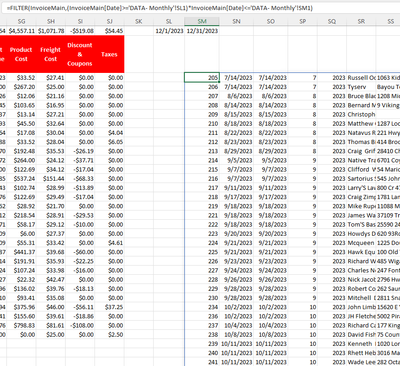Select the discount cell -$108.00
Screen dimensions: 400x366
(80, 325)
